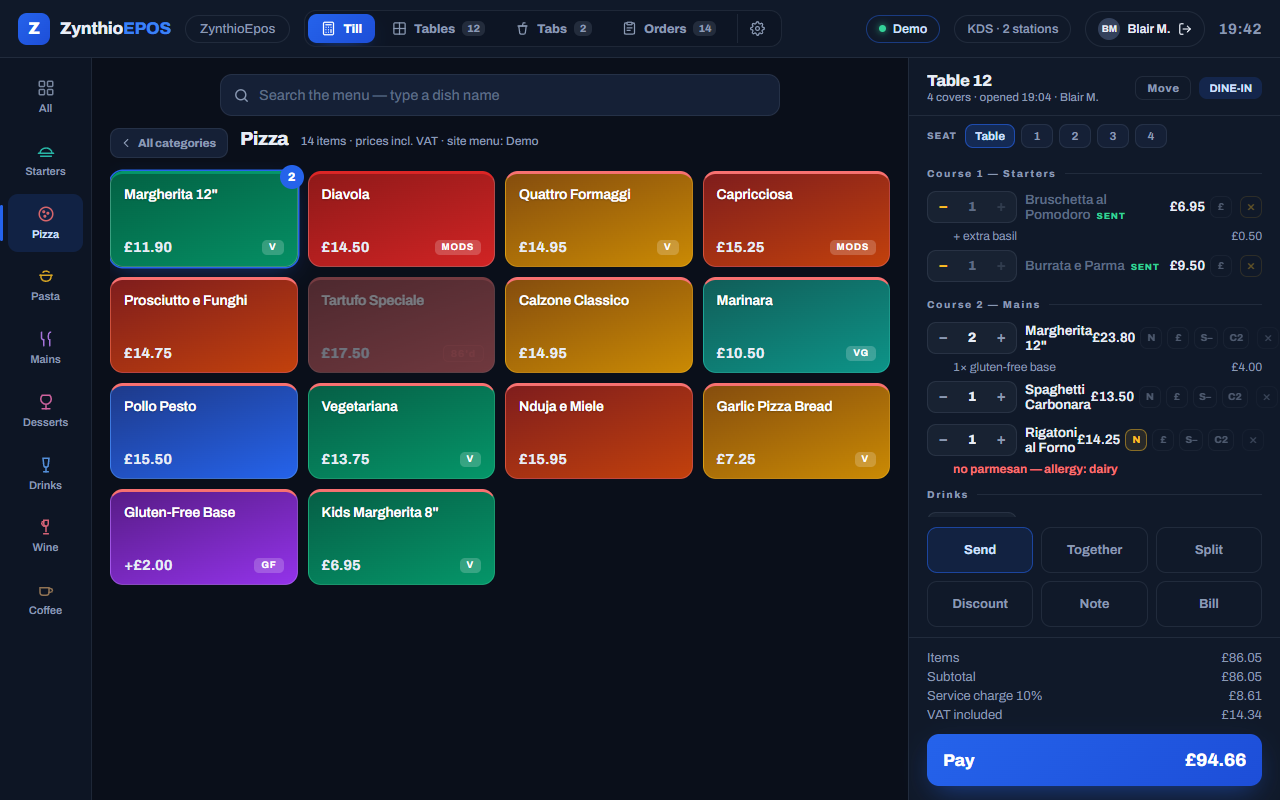Go back via the All categories chevron
The width and height of the screenshot is (1280, 800).
tap(169, 143)
